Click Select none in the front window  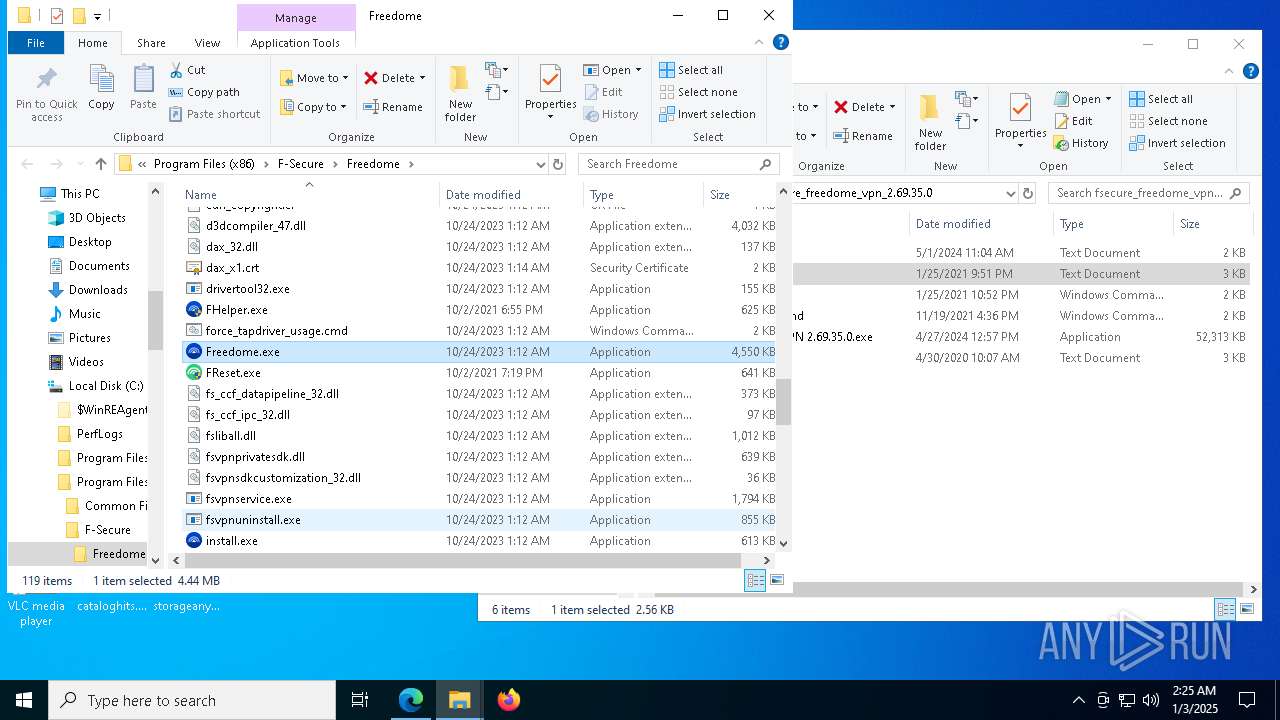pos(698,92)
